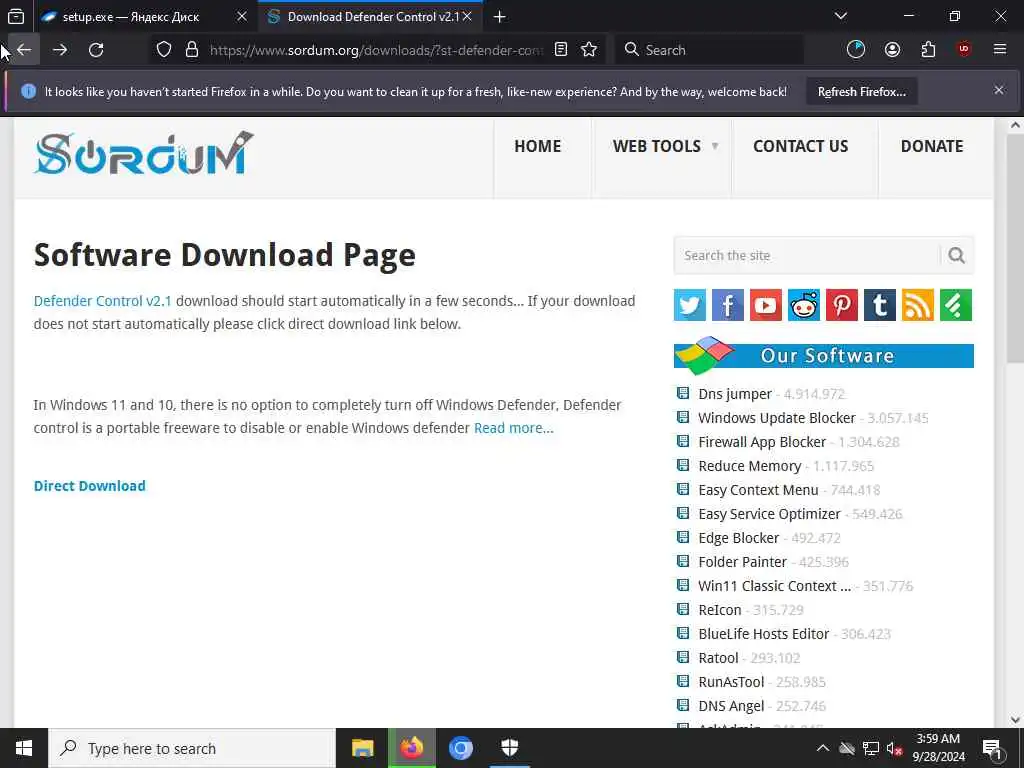The height and width of the screenshot is (768, 1024).
Task: Open the ReIcon link
Action: 720,611
